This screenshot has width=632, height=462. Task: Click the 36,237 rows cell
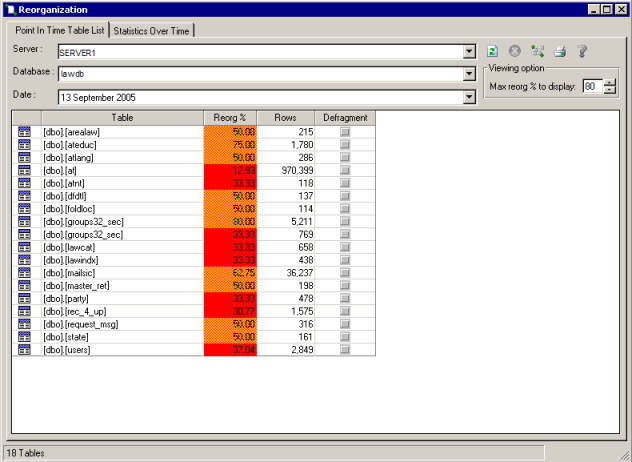coord(286,273)
